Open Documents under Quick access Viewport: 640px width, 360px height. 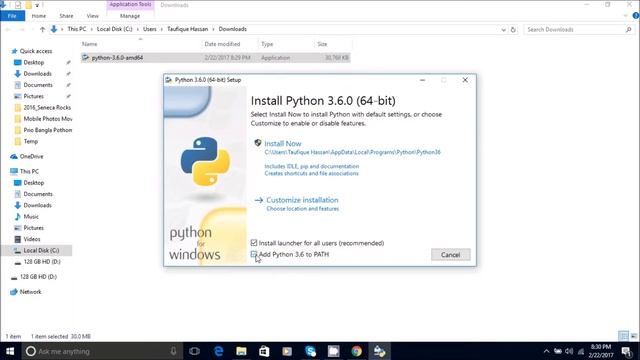pyautogui.click(x=38, y=85)
